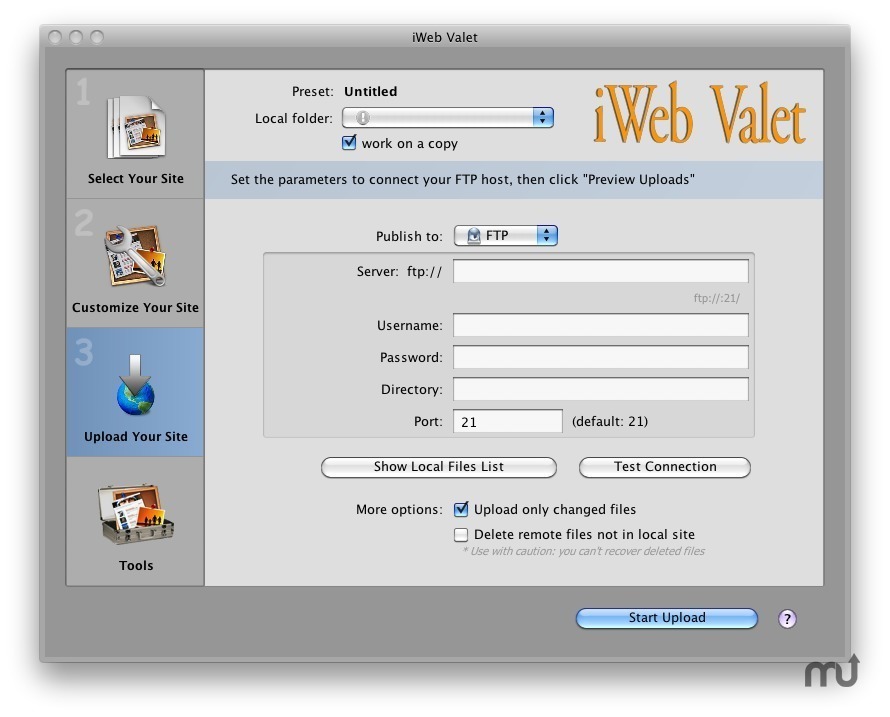Screen dimensions: 890x717
Task: Click into the Username input field
Action: click(x=600, y=325)
